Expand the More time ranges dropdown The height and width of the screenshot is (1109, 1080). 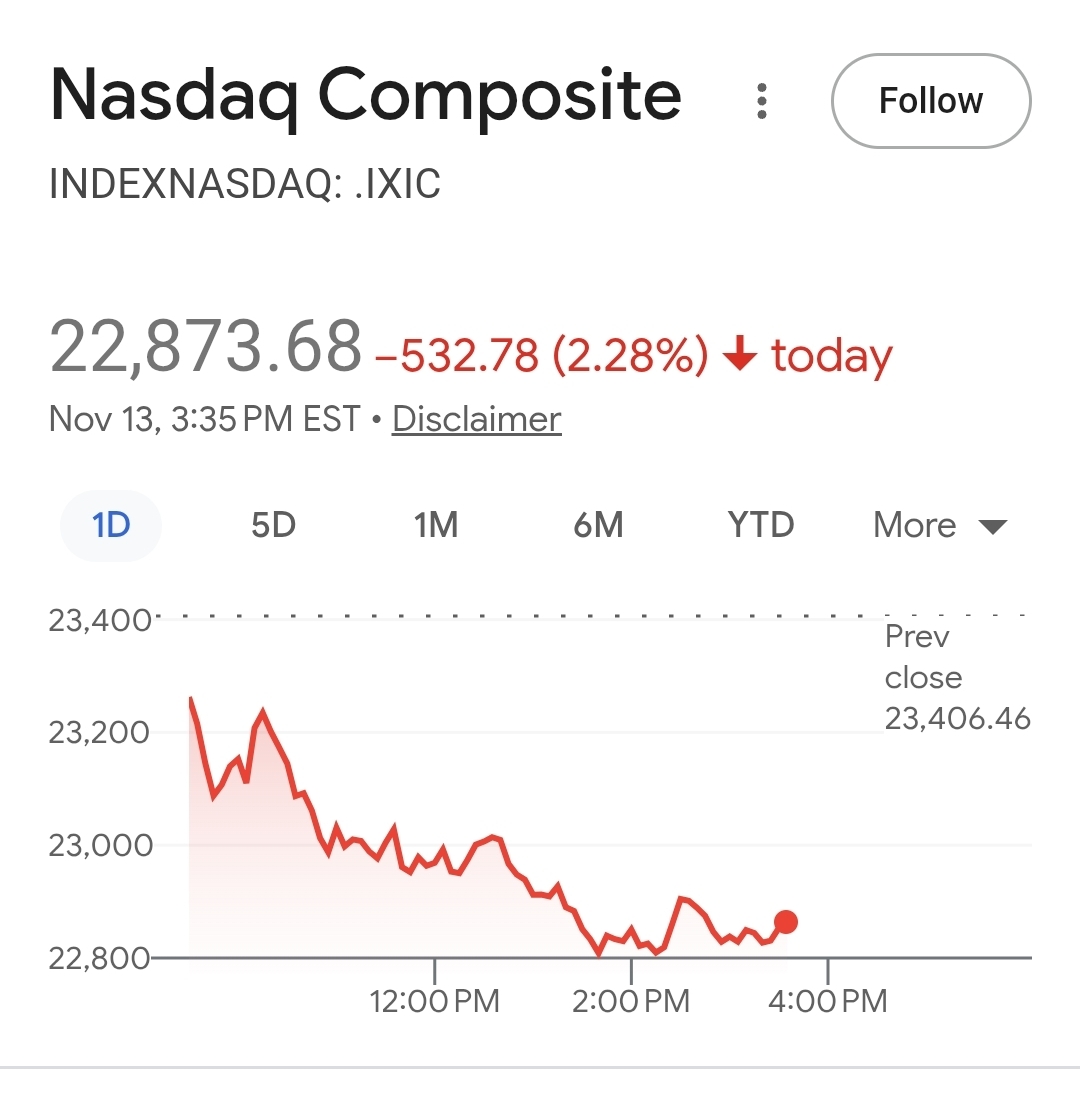[x=915, y=525]
